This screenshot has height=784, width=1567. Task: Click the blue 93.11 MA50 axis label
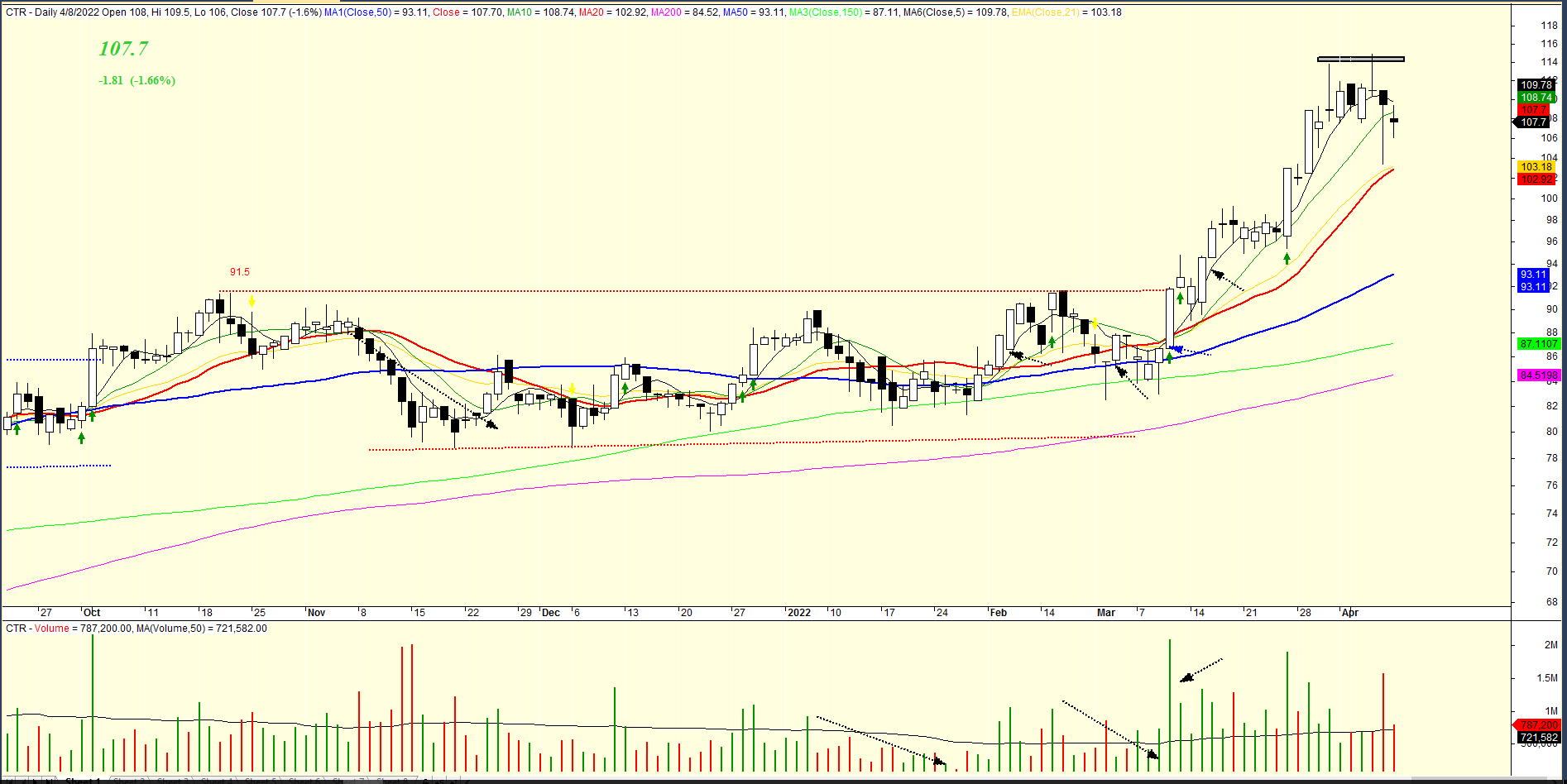coord(1533,275)
